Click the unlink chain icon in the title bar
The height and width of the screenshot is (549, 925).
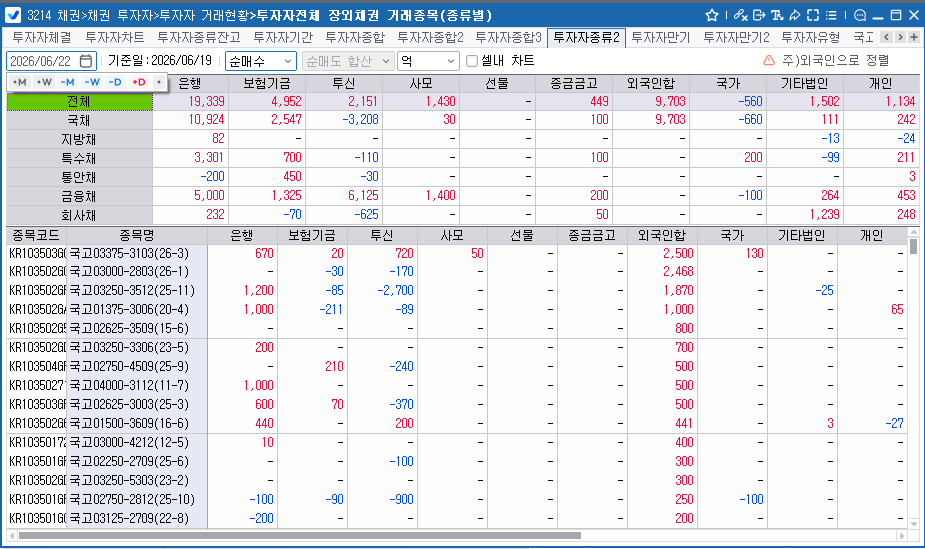pyautogui.click(x=740, y=15)
